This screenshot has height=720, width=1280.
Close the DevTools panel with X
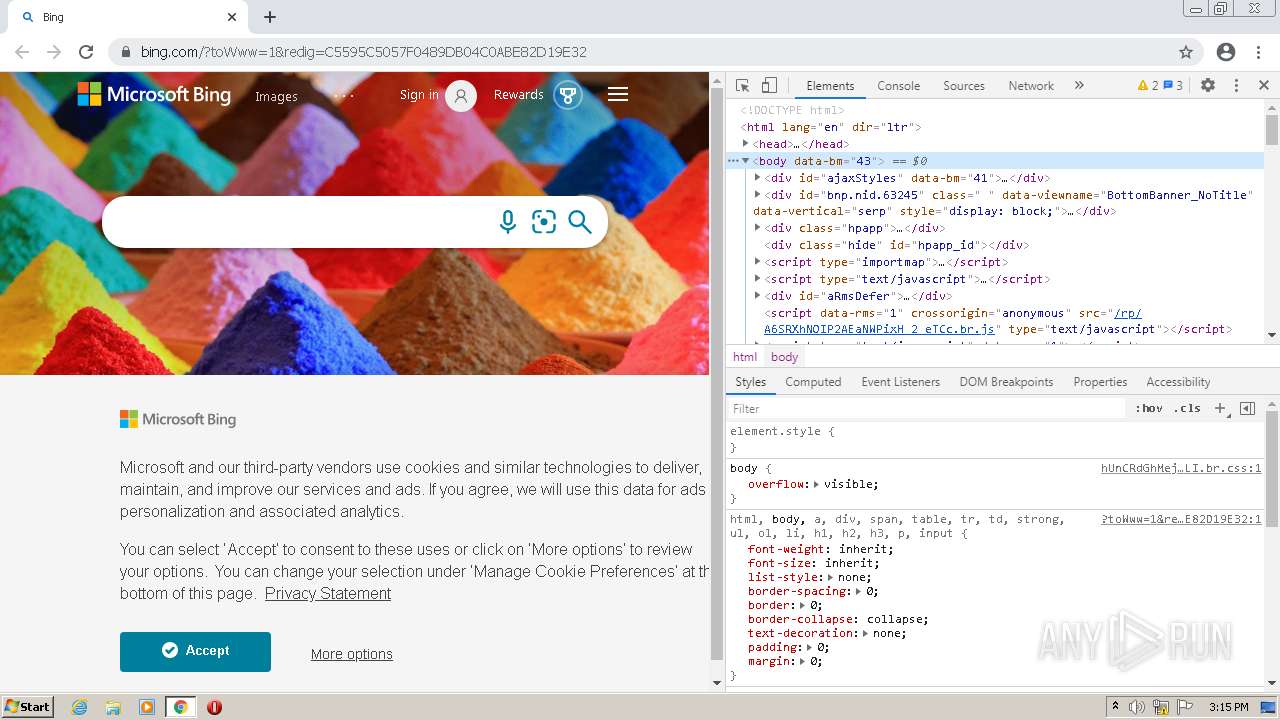(x=1264, y=86)
